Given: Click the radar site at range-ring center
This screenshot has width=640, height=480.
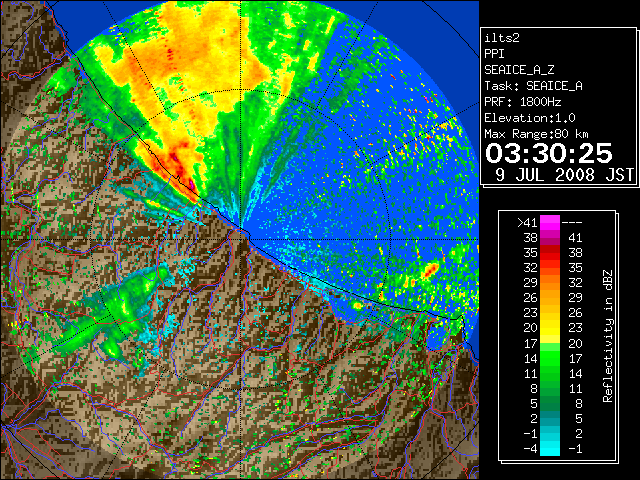Looking at the screenshot, I should pos(241,239).
